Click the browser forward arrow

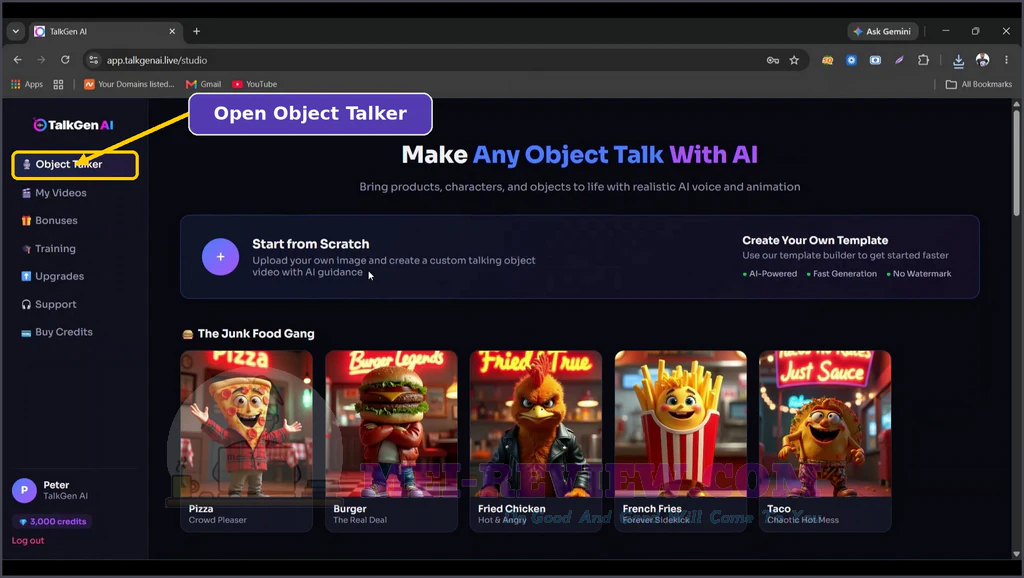41,60
